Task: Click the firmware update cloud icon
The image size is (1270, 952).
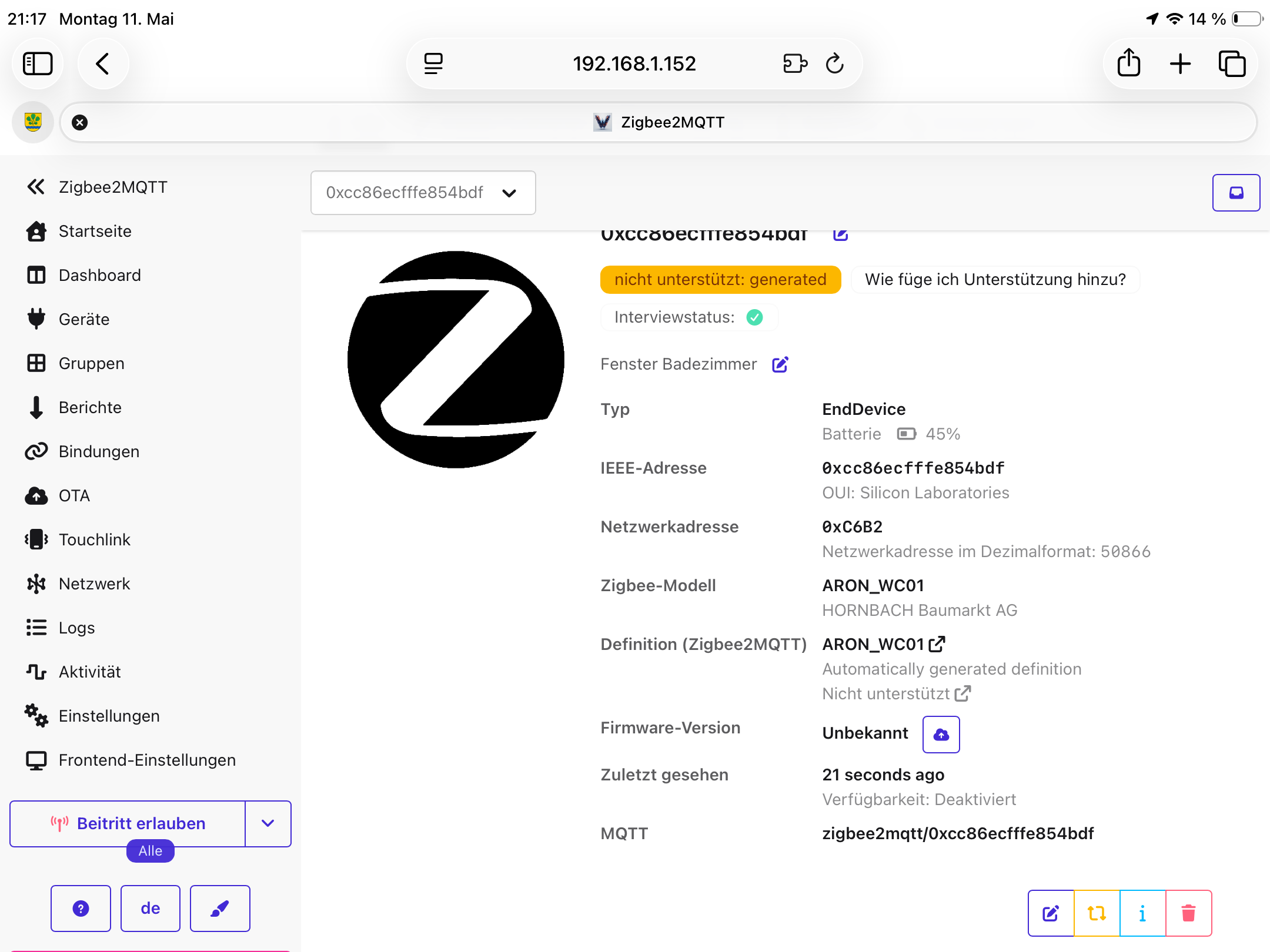Action: tap(941, 734)
